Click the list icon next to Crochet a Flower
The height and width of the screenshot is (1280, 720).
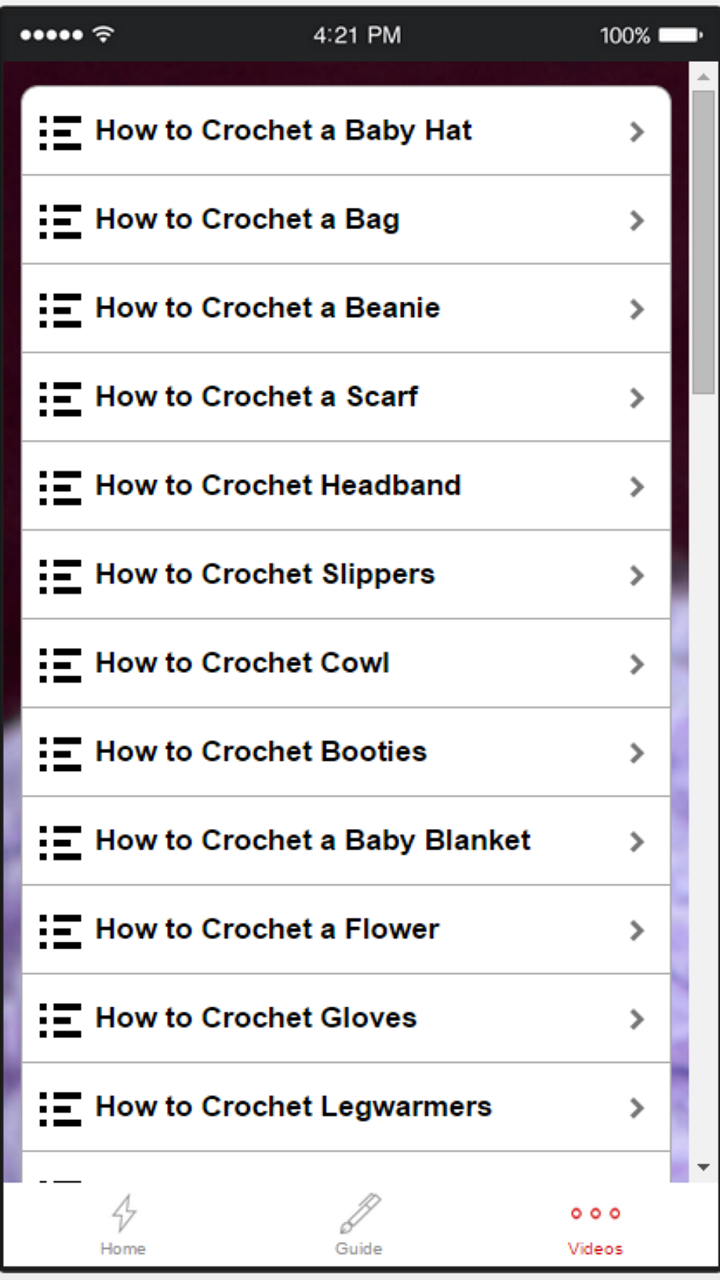(59, 930)
